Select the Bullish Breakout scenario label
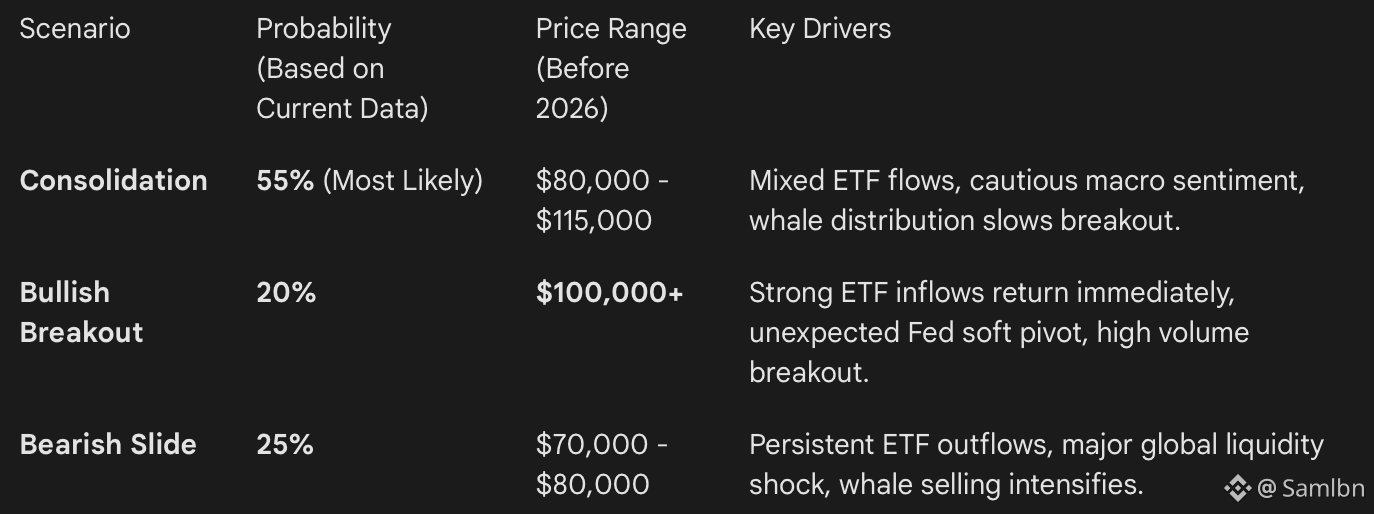 [x=81, y=312]
